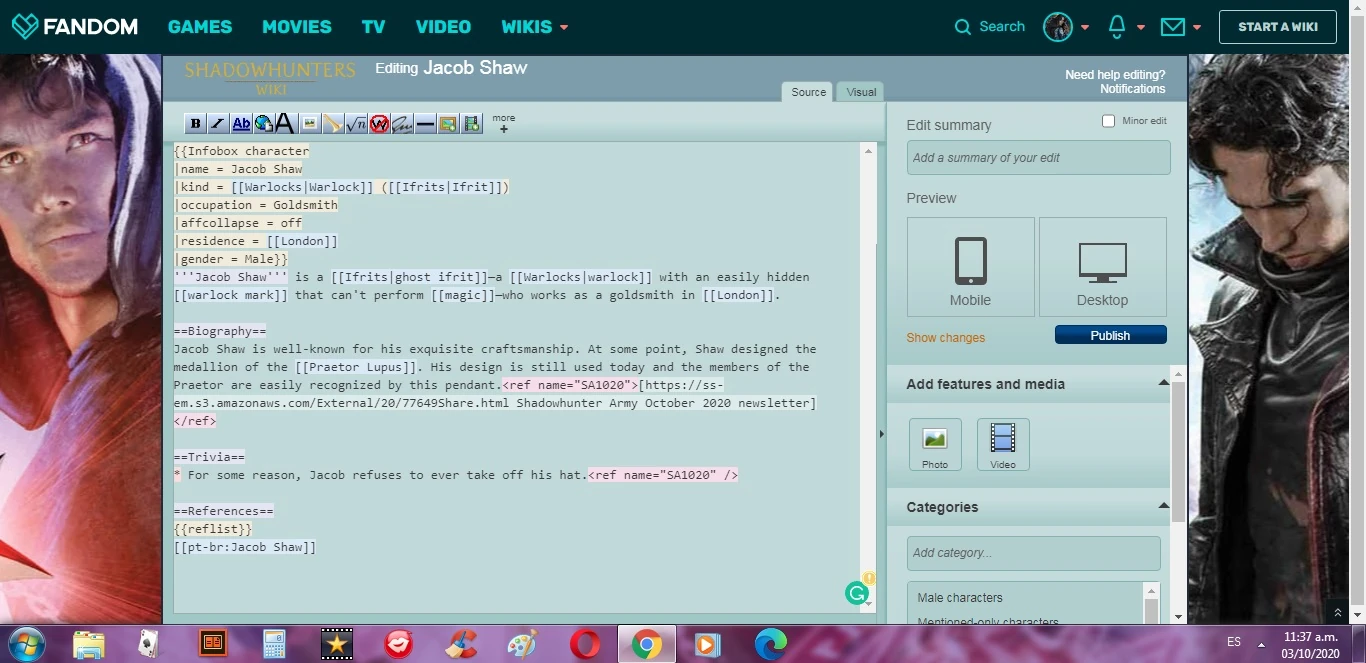Open the WIKIS dropdown menu
1366x663 pixels.
click(x=535, y=27)
